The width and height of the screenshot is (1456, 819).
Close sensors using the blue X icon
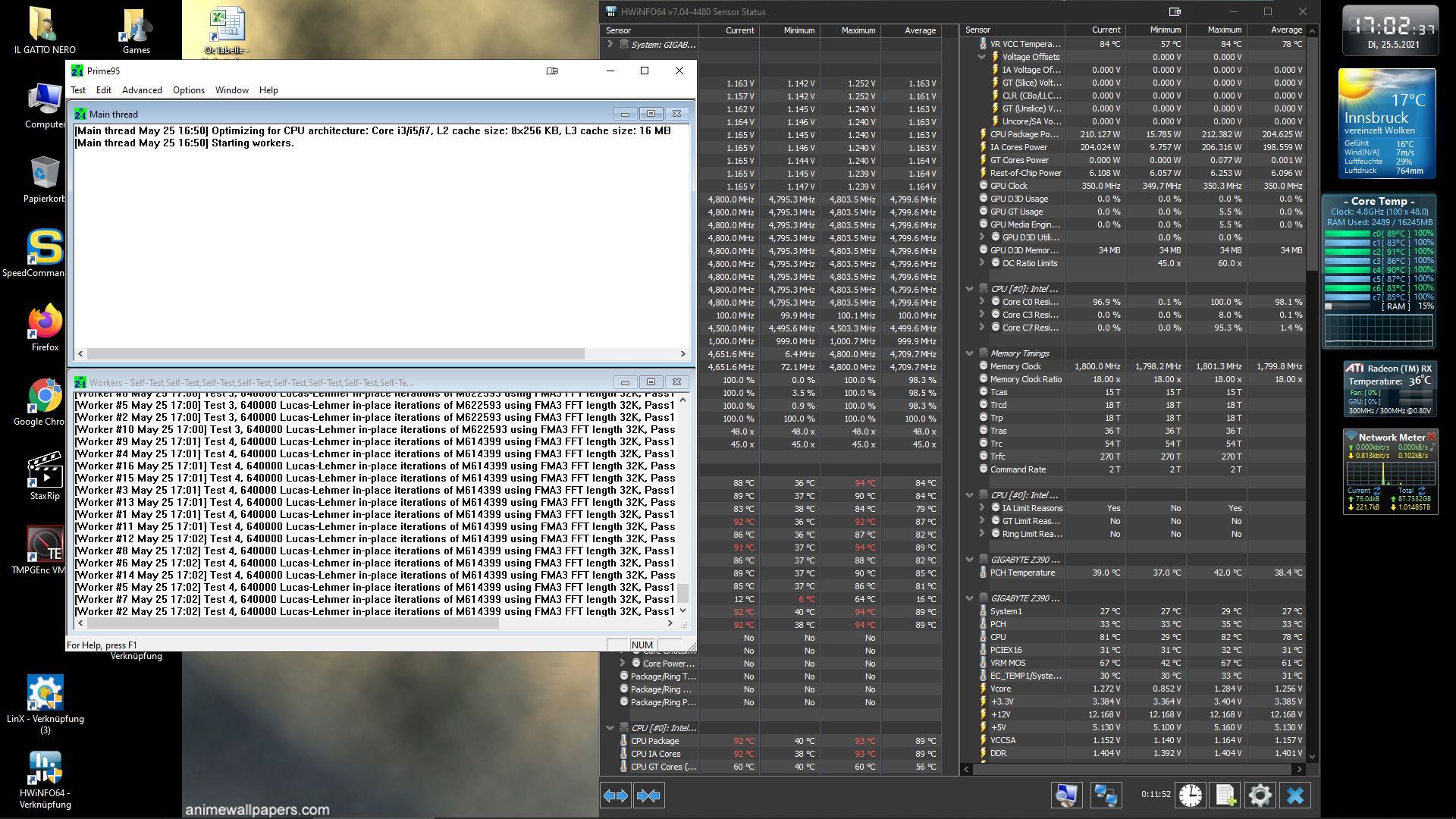(x=1295, y=795)
